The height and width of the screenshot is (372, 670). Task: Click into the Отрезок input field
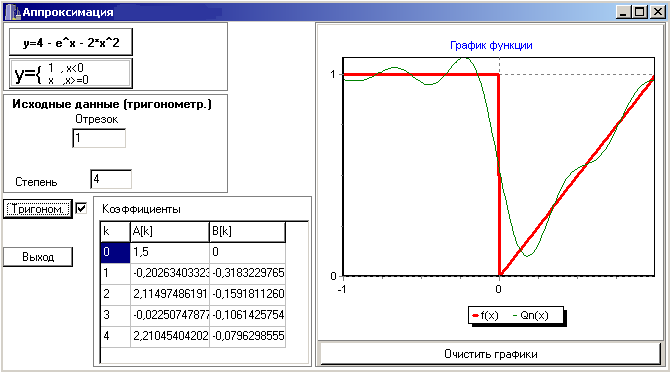pyautogui.click(x=99, y=139)
